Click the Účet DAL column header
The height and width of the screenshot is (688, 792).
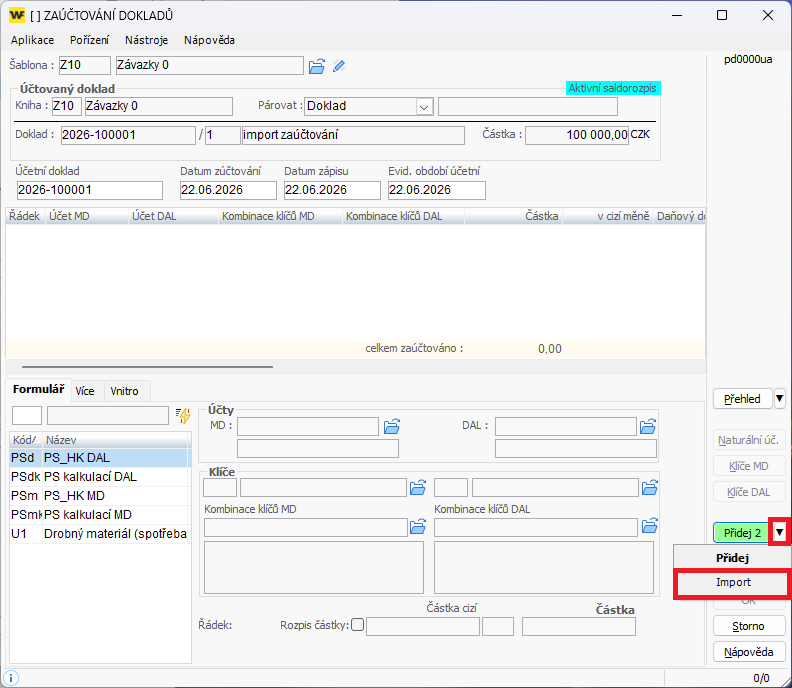click(173, 216)
